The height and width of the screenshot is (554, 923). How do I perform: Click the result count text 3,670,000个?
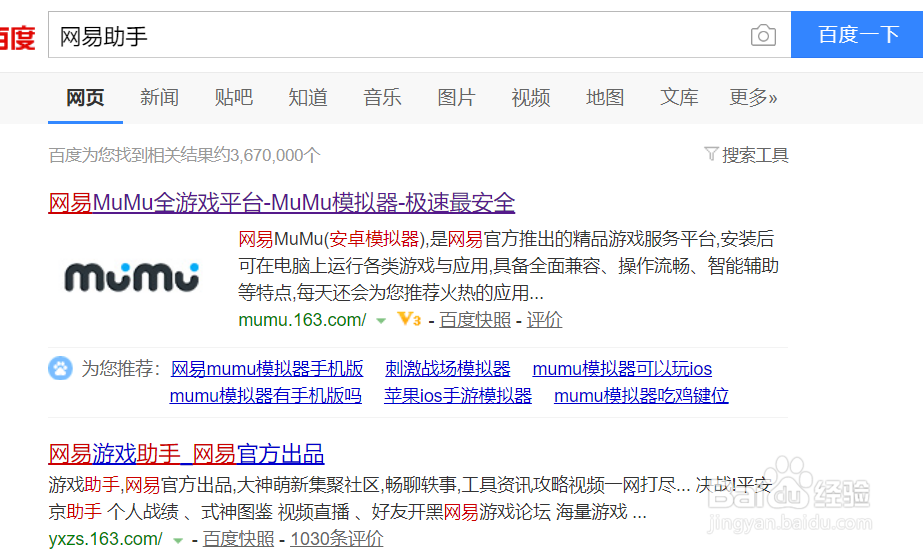coord(275,155)
